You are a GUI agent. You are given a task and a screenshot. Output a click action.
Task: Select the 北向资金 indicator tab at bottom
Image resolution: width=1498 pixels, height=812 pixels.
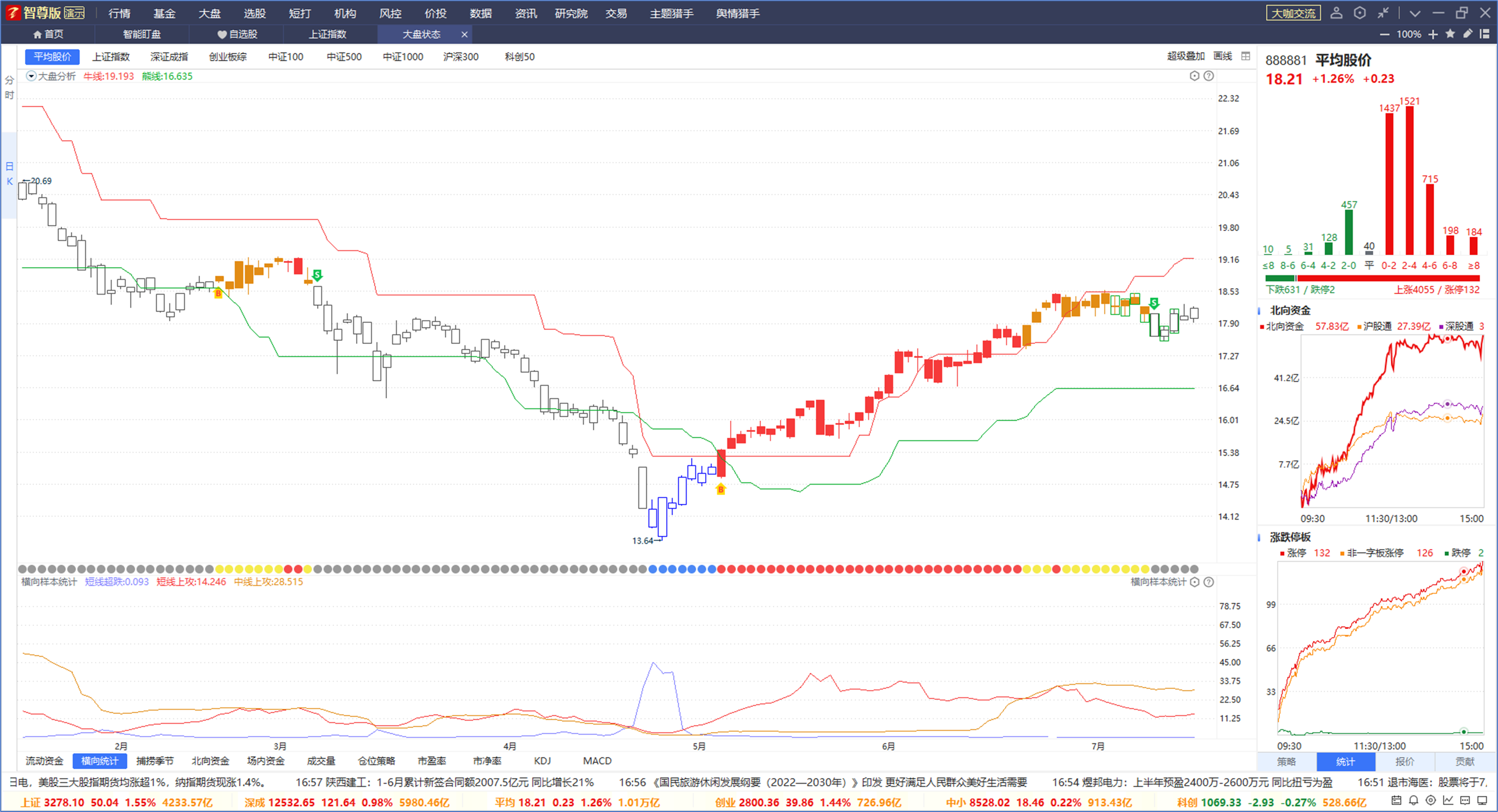click(x=210, y=761)
